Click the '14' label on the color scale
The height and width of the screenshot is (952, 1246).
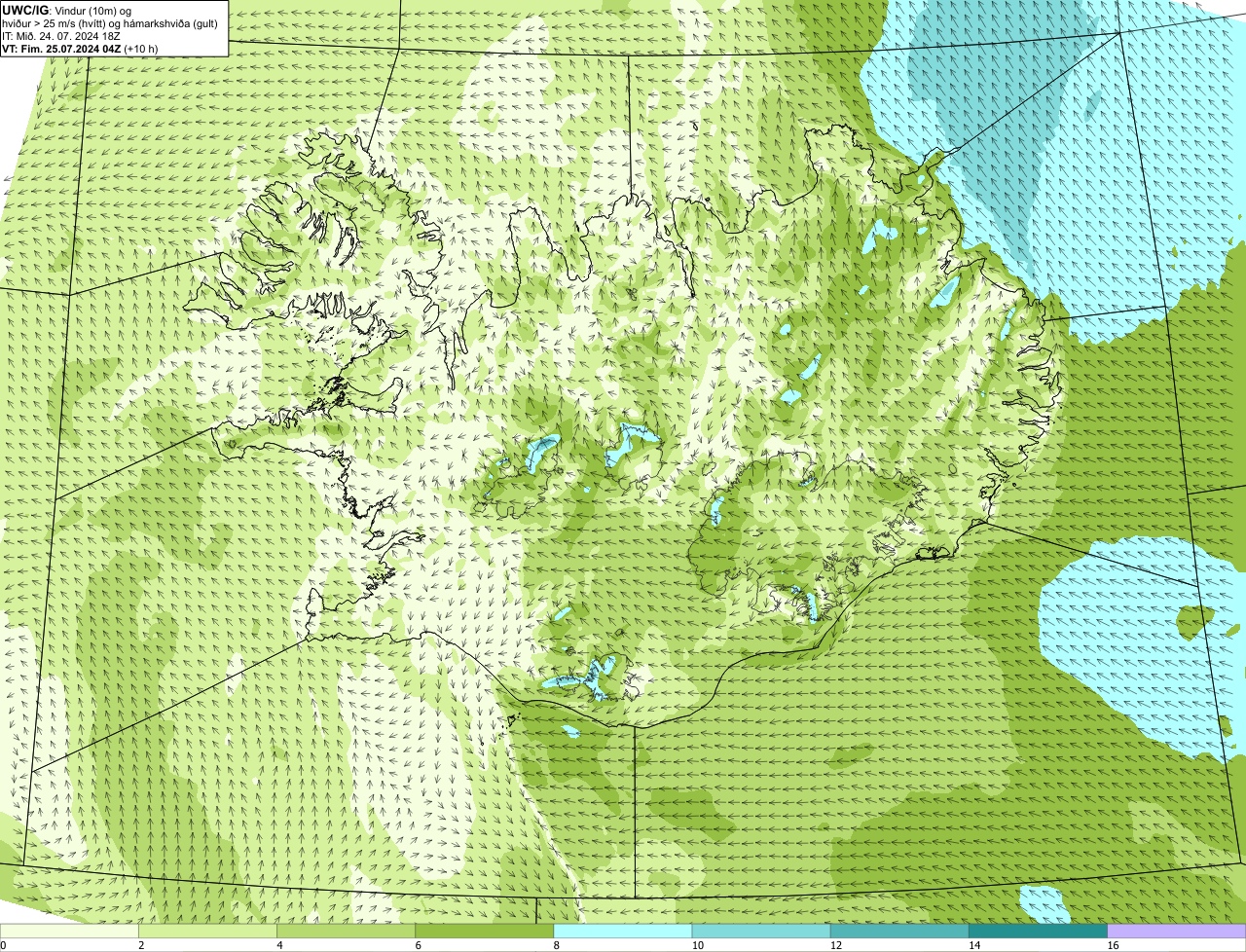click(974, 945)
